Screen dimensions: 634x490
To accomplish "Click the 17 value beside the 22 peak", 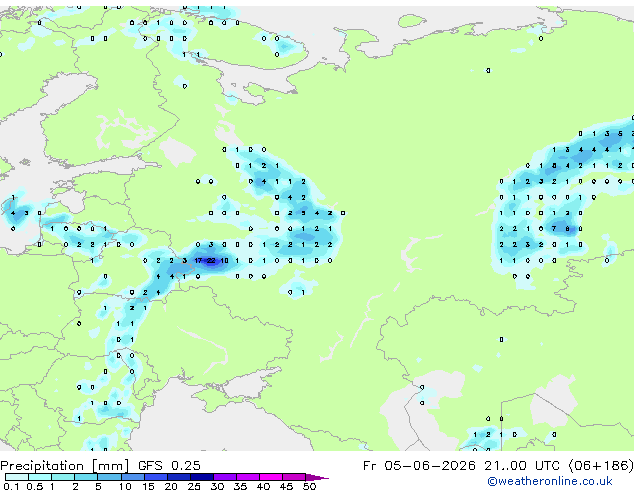I will click(198, 261).
